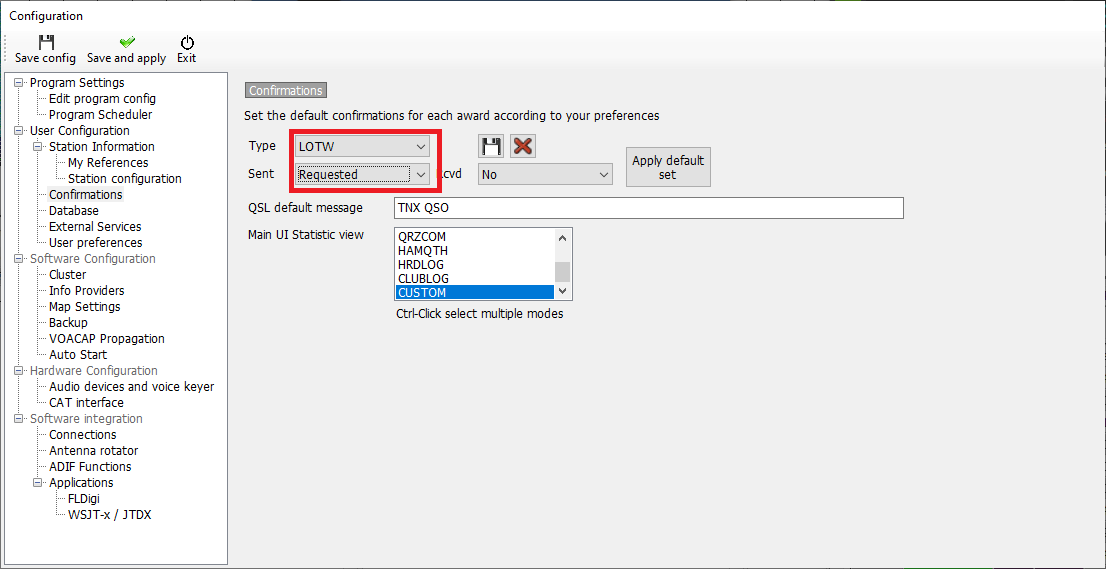
Task: Click the list scrollbar up arrow
Action: click(562, 238)
